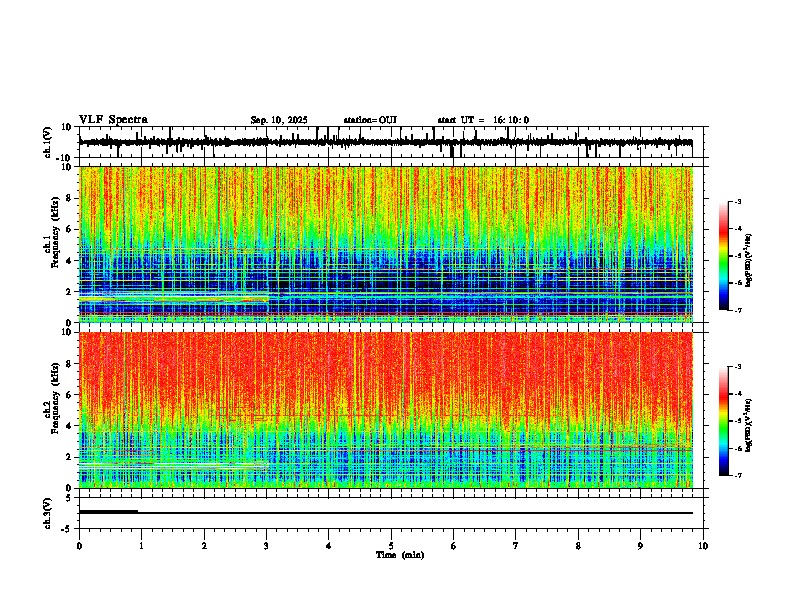This screenshot has height=612, width=792.
Task: Click the ch.2 colorbar "log(PSD)" unit label
Action: 749,425
